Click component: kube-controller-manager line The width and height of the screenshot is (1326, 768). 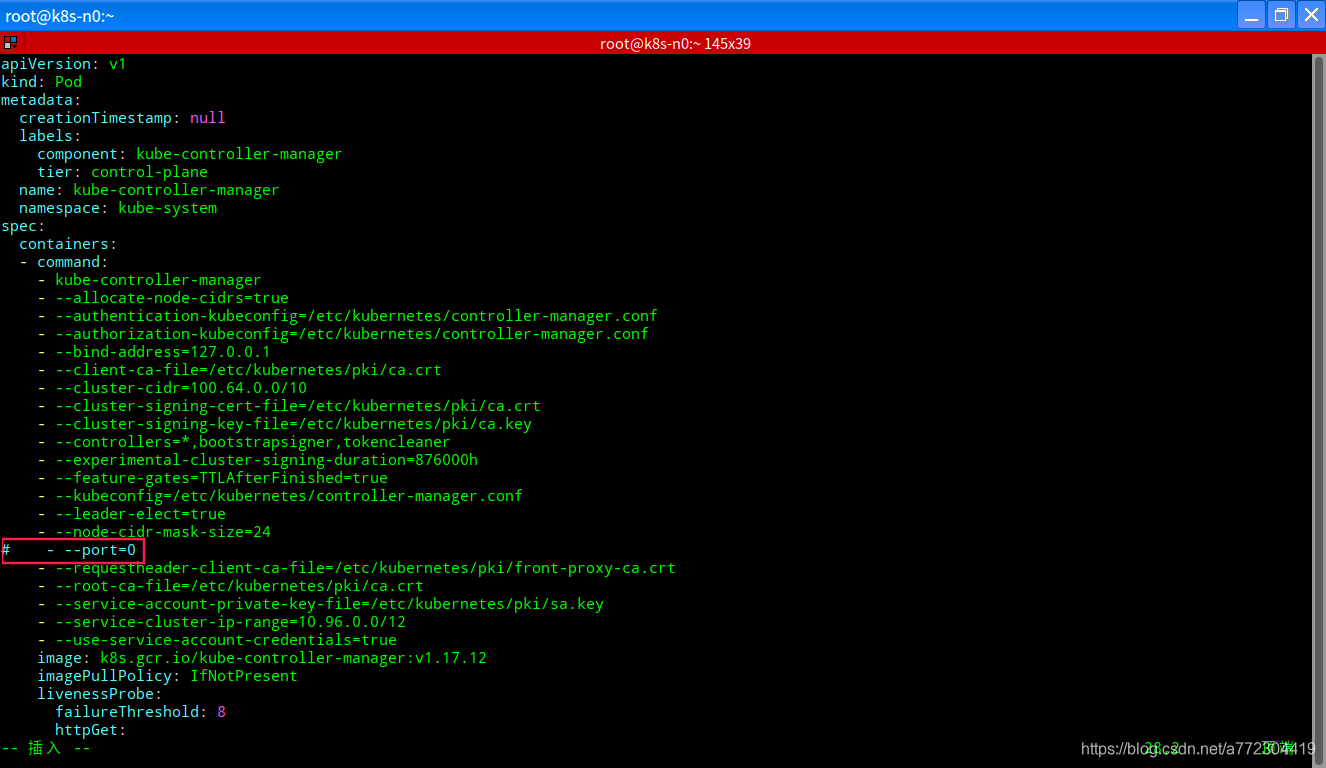click(189, 153)
